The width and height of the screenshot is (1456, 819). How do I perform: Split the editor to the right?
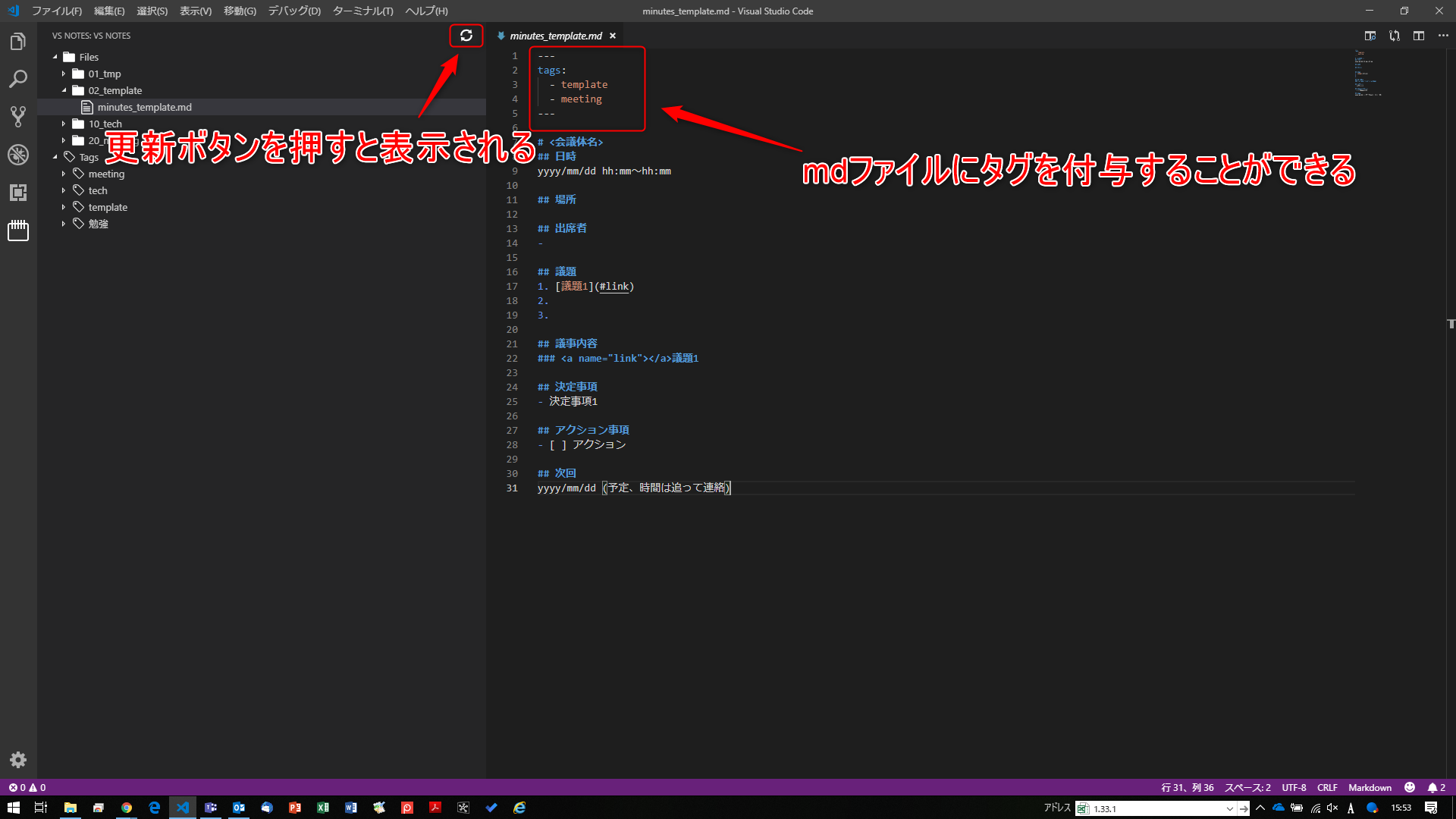pos(1418,36)
